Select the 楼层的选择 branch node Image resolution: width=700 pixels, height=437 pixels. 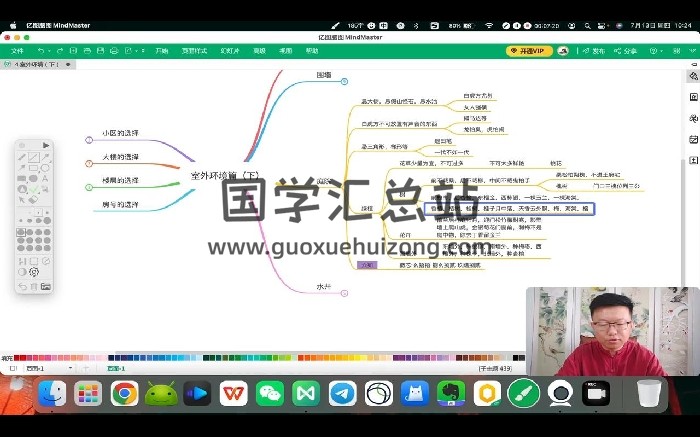(120, 180)
